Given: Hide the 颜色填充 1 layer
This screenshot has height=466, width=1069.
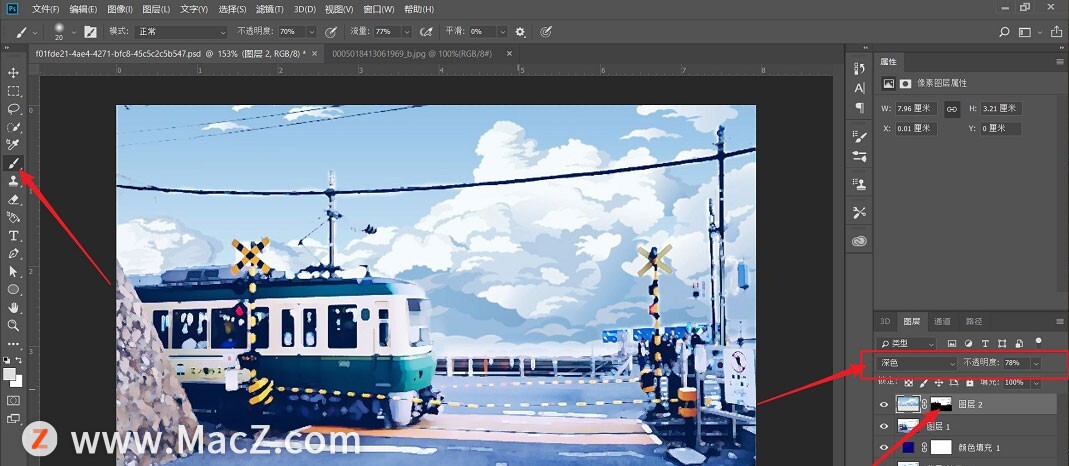Looking at the screenshot, I should click(884, 448).
